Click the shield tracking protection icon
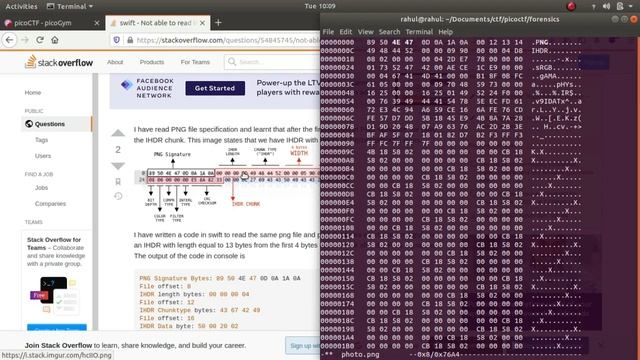 (117, 40)
